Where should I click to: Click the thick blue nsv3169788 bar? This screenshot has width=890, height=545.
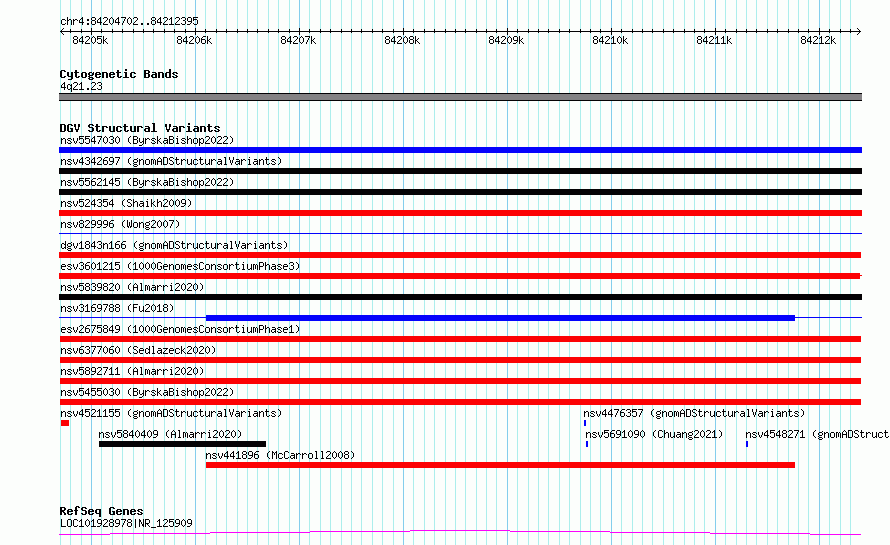click(500, 318)
